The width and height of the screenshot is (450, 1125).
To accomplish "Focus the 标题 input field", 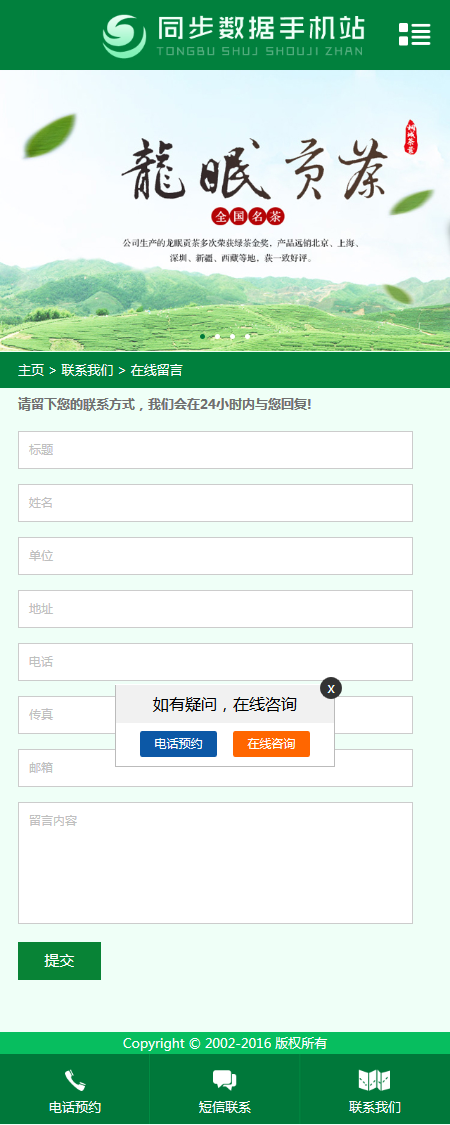I will pos(215,450).
